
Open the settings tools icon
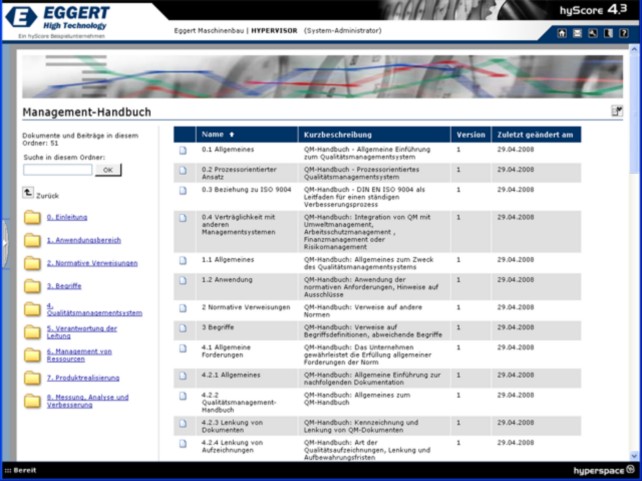[x=592, y=33]
